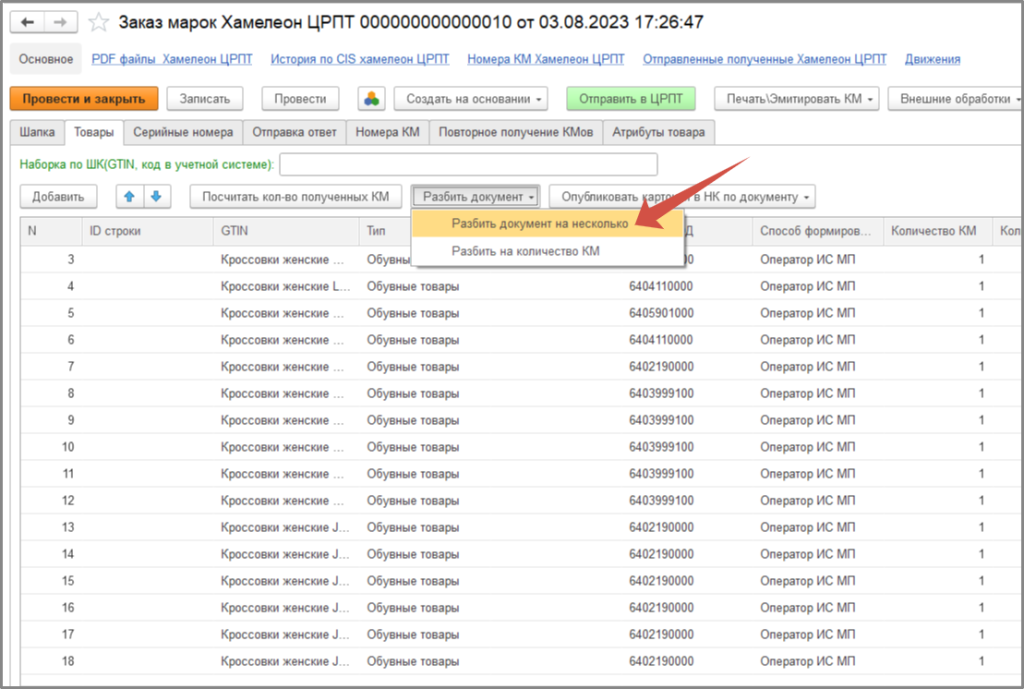Screen dimensions: 1024x689
Task: Choose Разбить документ на несколько menu item
Action: tap(547, 223)
